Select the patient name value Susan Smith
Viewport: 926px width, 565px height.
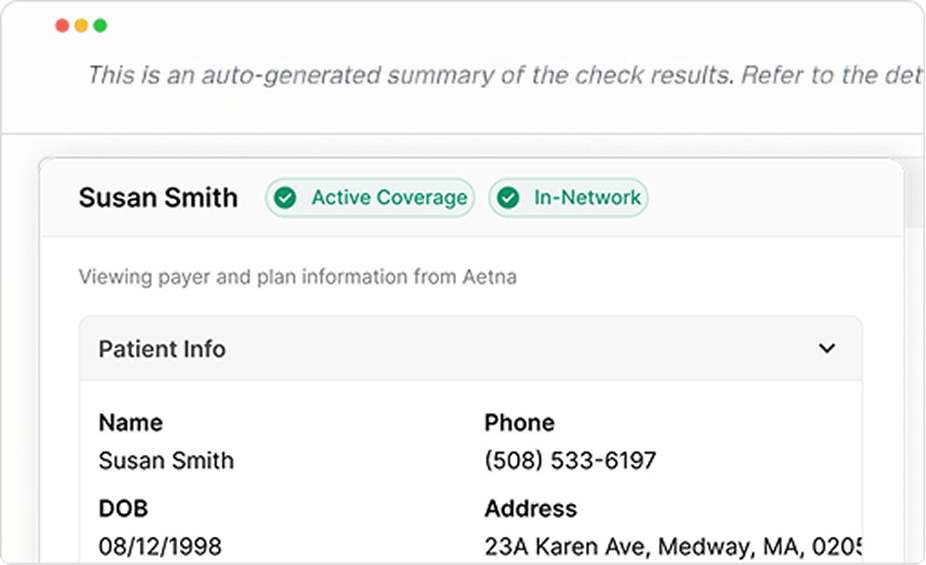(x=166, y=461)
